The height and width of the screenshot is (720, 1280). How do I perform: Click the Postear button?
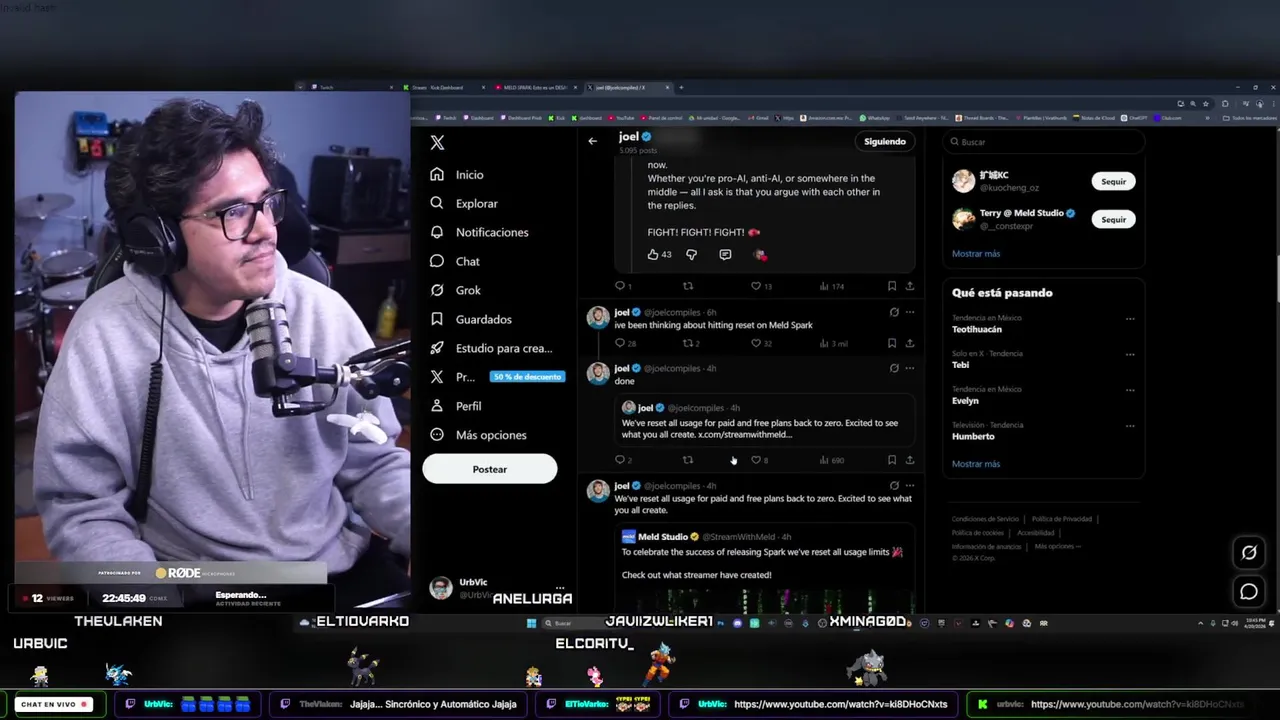coord(489,469)
